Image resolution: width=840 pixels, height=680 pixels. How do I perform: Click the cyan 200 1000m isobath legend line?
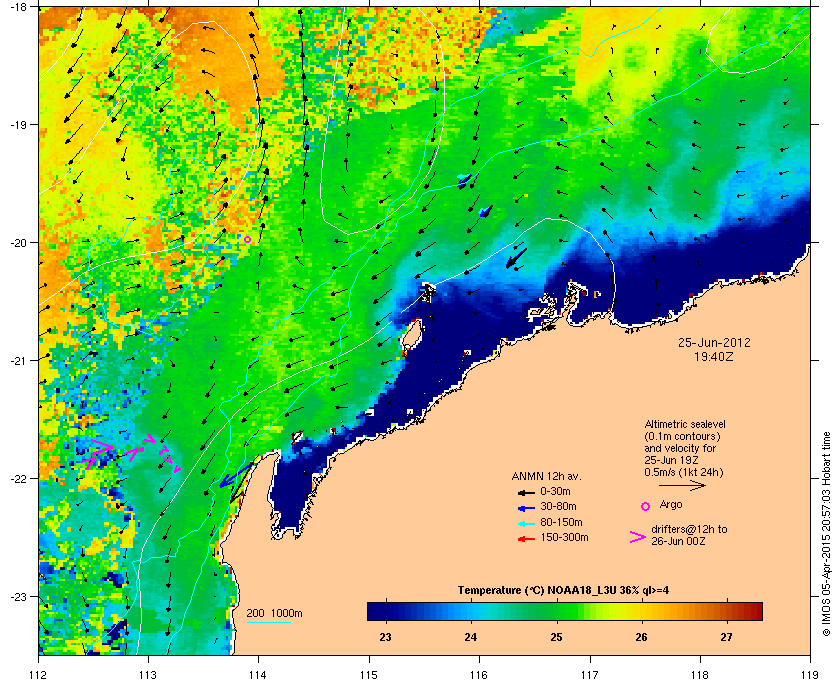tap(268, 623)
